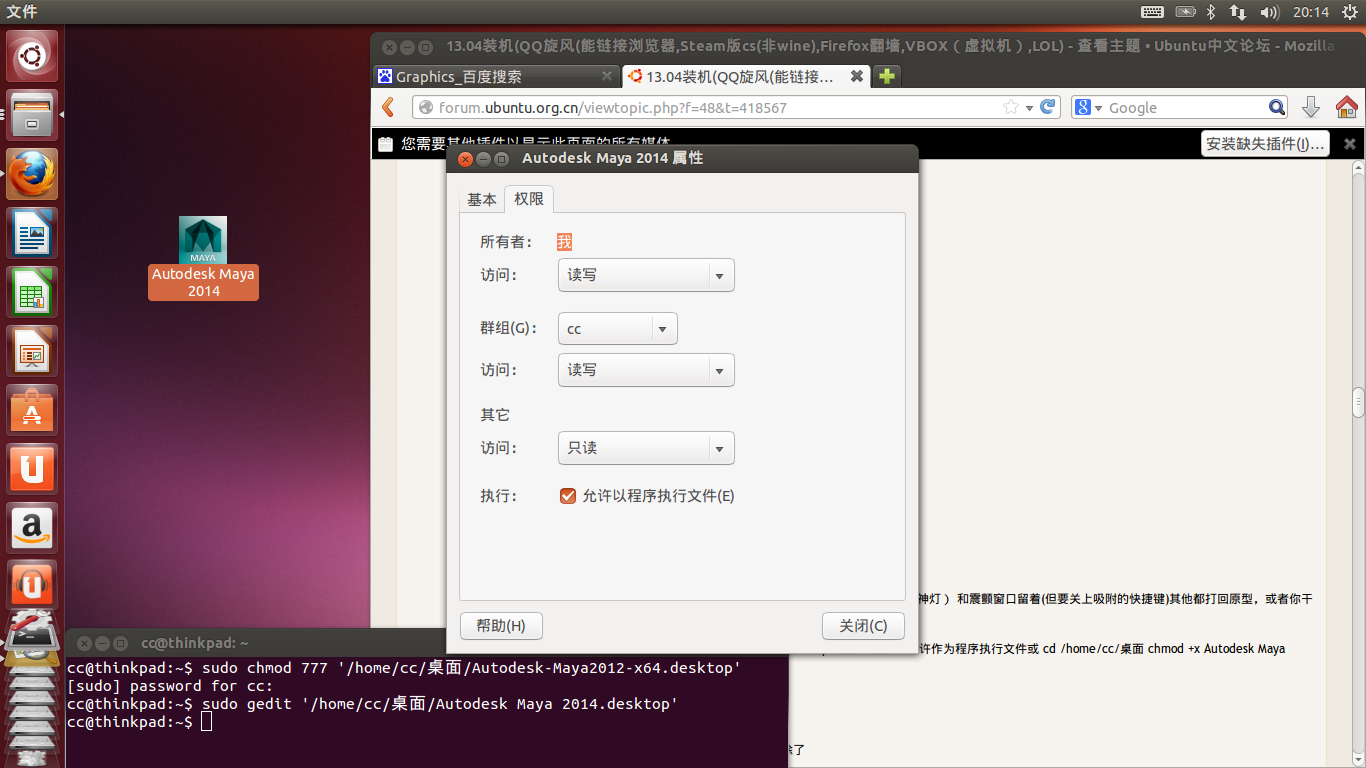Close the 13.04装机 Firefox tab
This screenshot has width=1366, height=768.
[x=857, y=76]
